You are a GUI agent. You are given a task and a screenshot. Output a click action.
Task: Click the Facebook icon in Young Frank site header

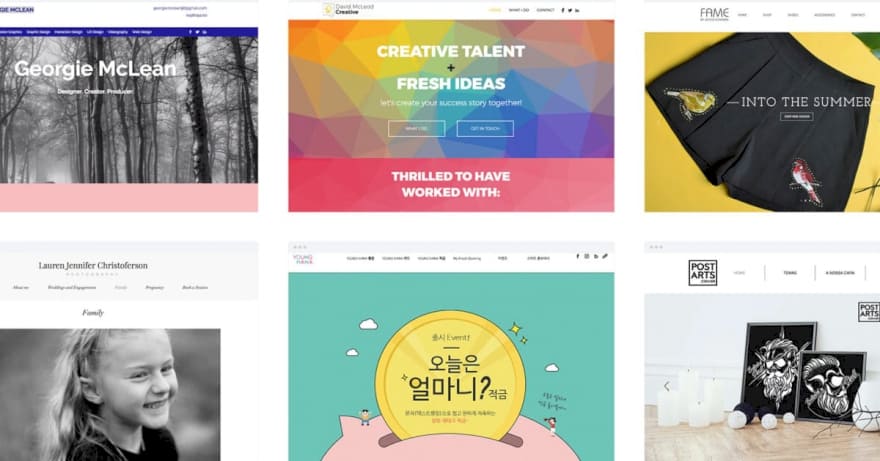(x=578, y=256)
